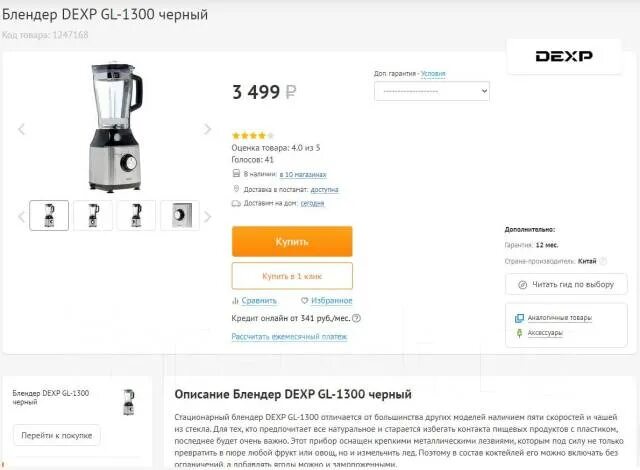Click the heart icon for Избранное
Image resolution: width=640 pixels, height=470 pixels.
[x=304, y=301]
